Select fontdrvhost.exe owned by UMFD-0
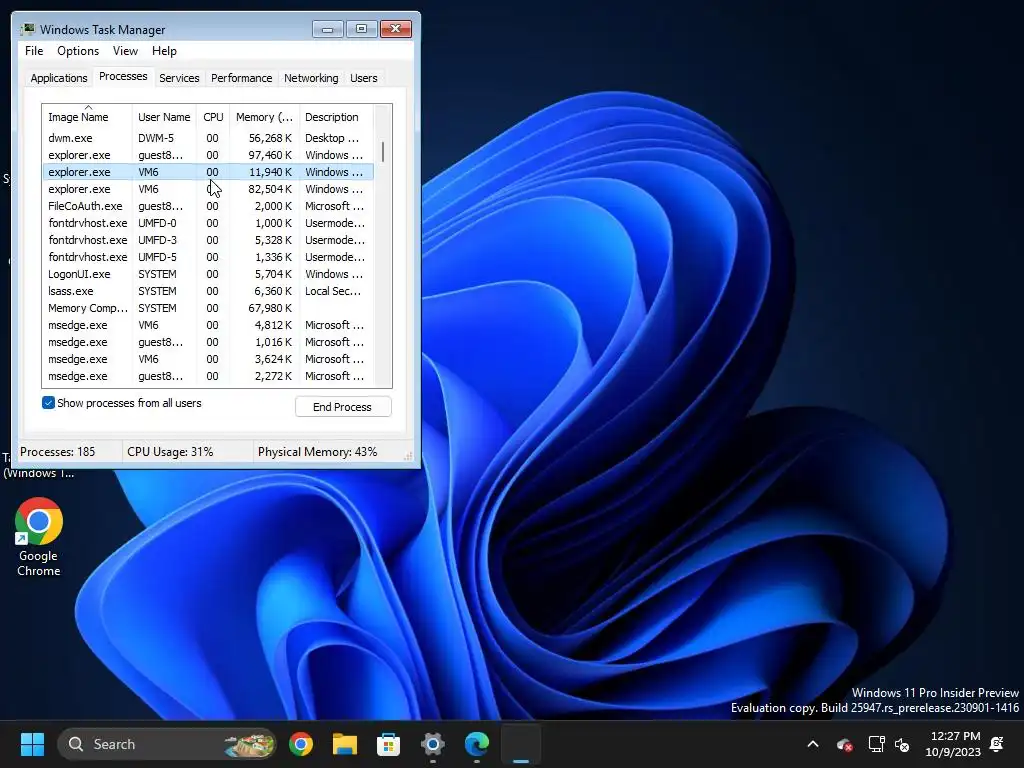Viewport: 1024px width, 768px height. [208, 223]
